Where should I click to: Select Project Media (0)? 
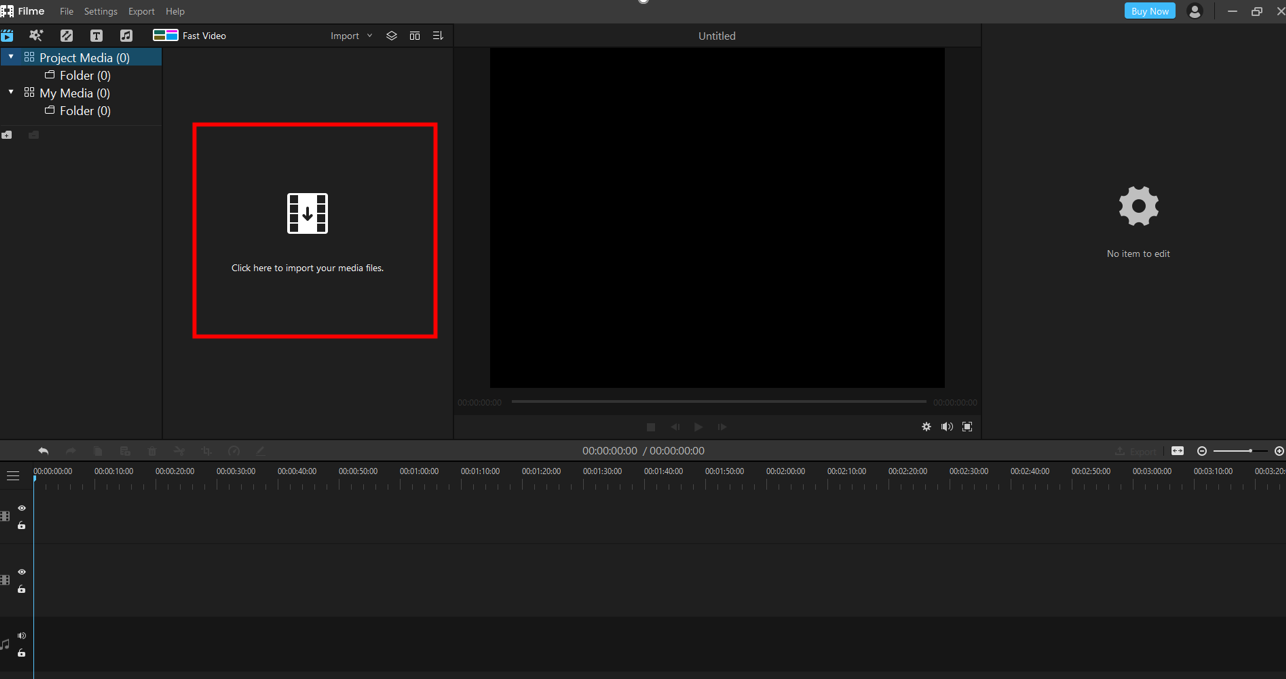coord(84,57)
